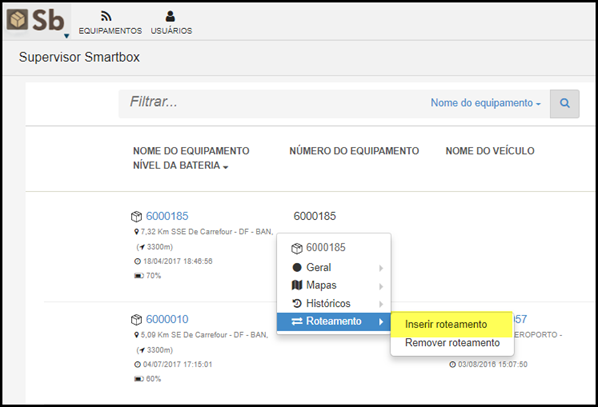This screenshot has height=407, width=598.
Task: Click the Geral circle icon in menu
Action: (x=297, y=267)
